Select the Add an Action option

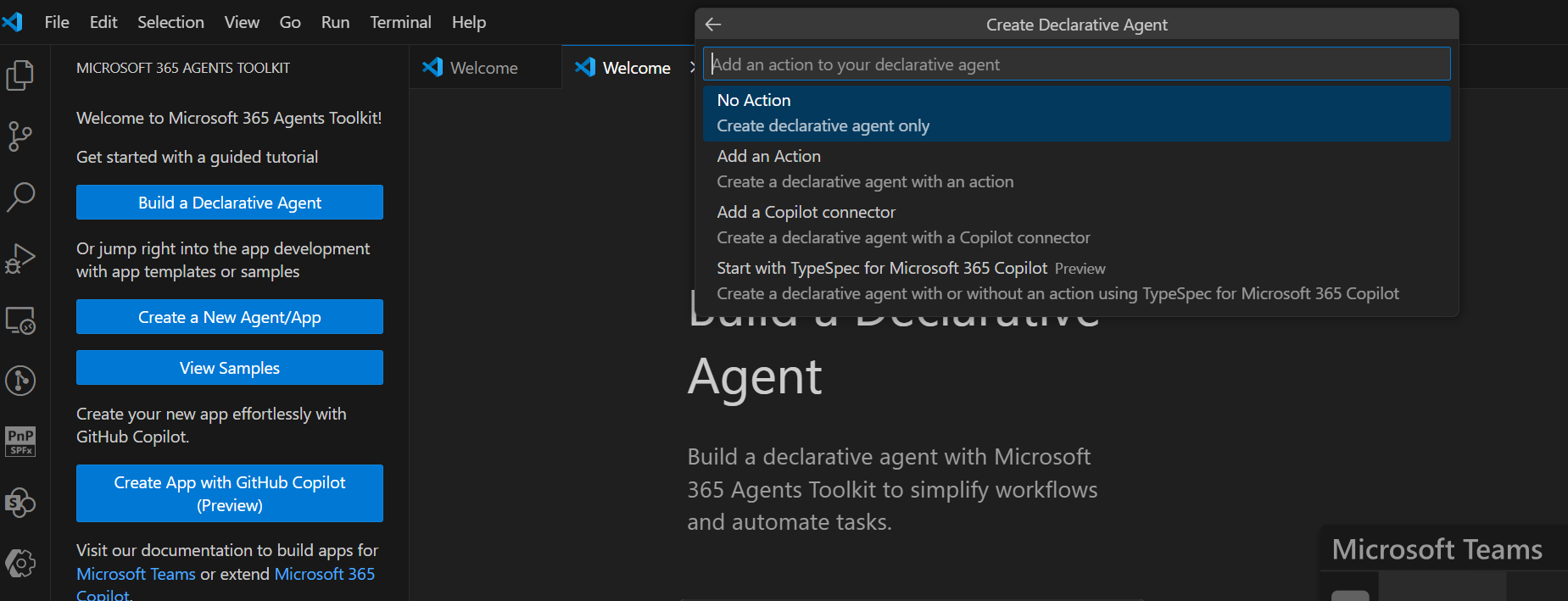pos(1076,169)
